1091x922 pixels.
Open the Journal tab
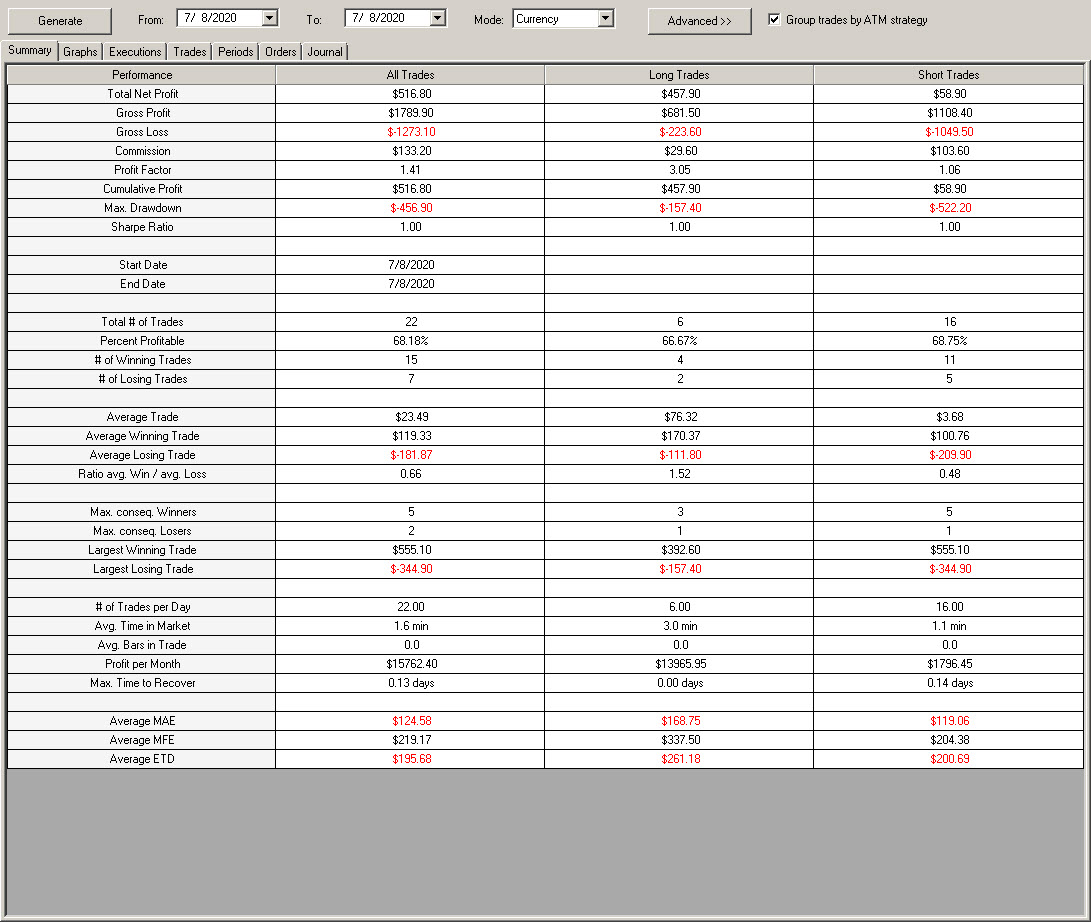pyautogui.click(x=325, y=51)
